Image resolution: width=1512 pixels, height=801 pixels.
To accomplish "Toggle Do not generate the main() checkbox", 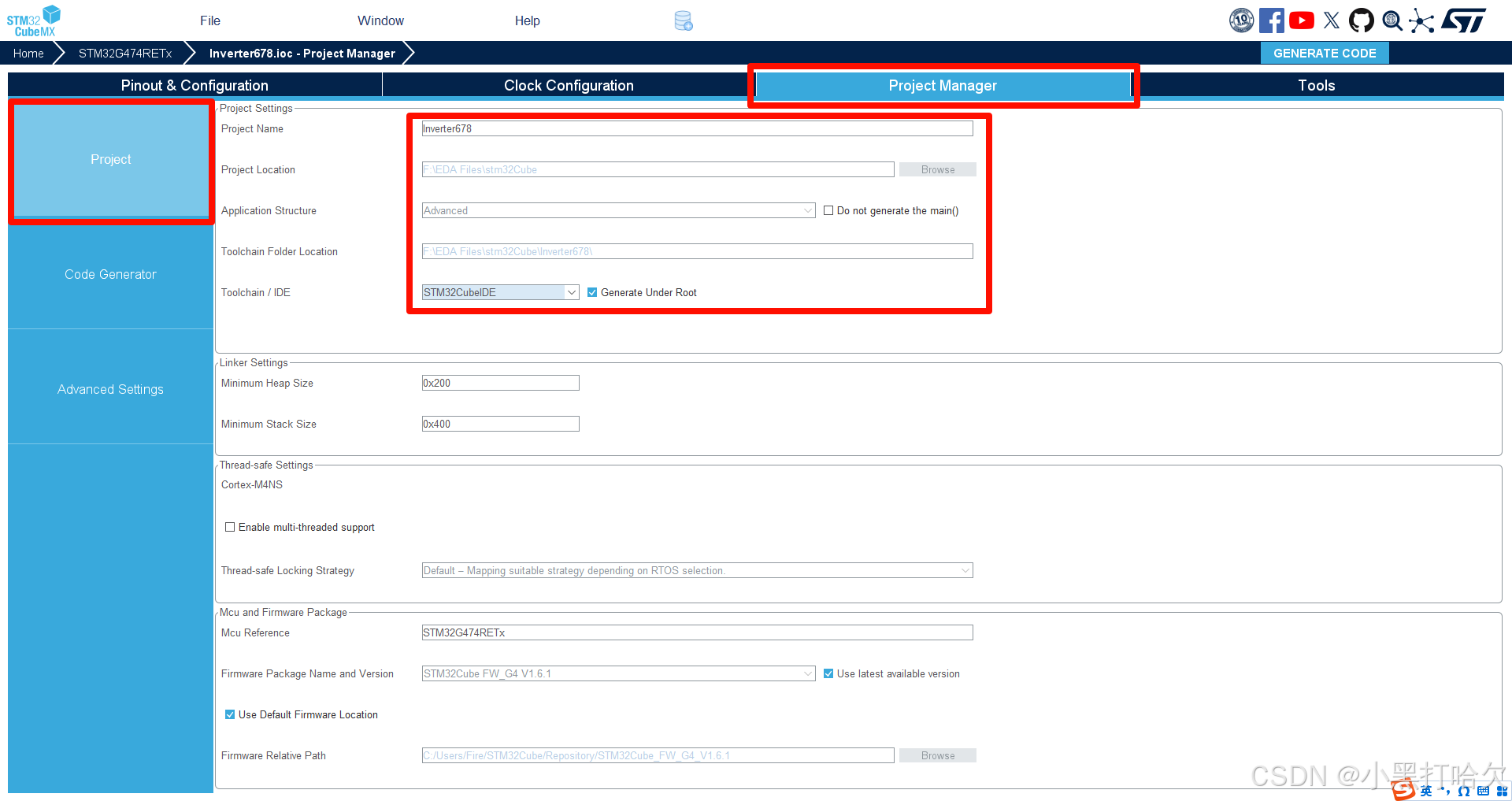I will (828, 210).
